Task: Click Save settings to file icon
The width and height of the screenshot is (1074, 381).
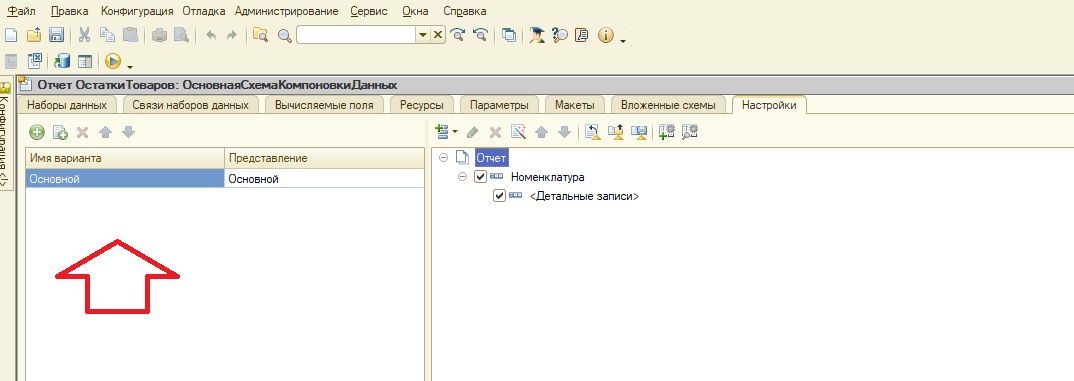Action: click(x=639, y=132)
